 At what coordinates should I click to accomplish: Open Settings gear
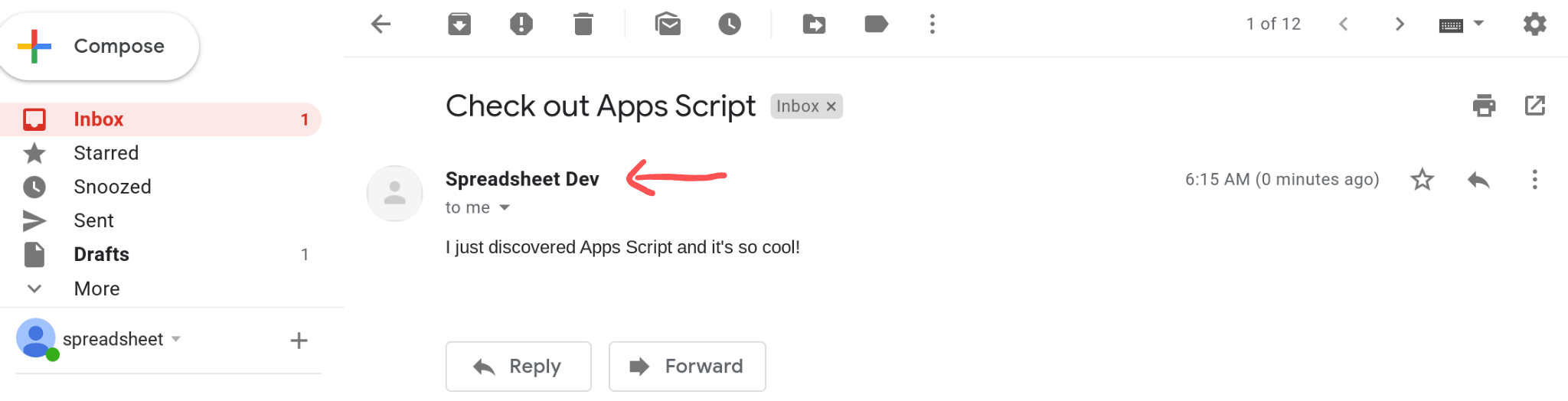(x=1534, y=24)
